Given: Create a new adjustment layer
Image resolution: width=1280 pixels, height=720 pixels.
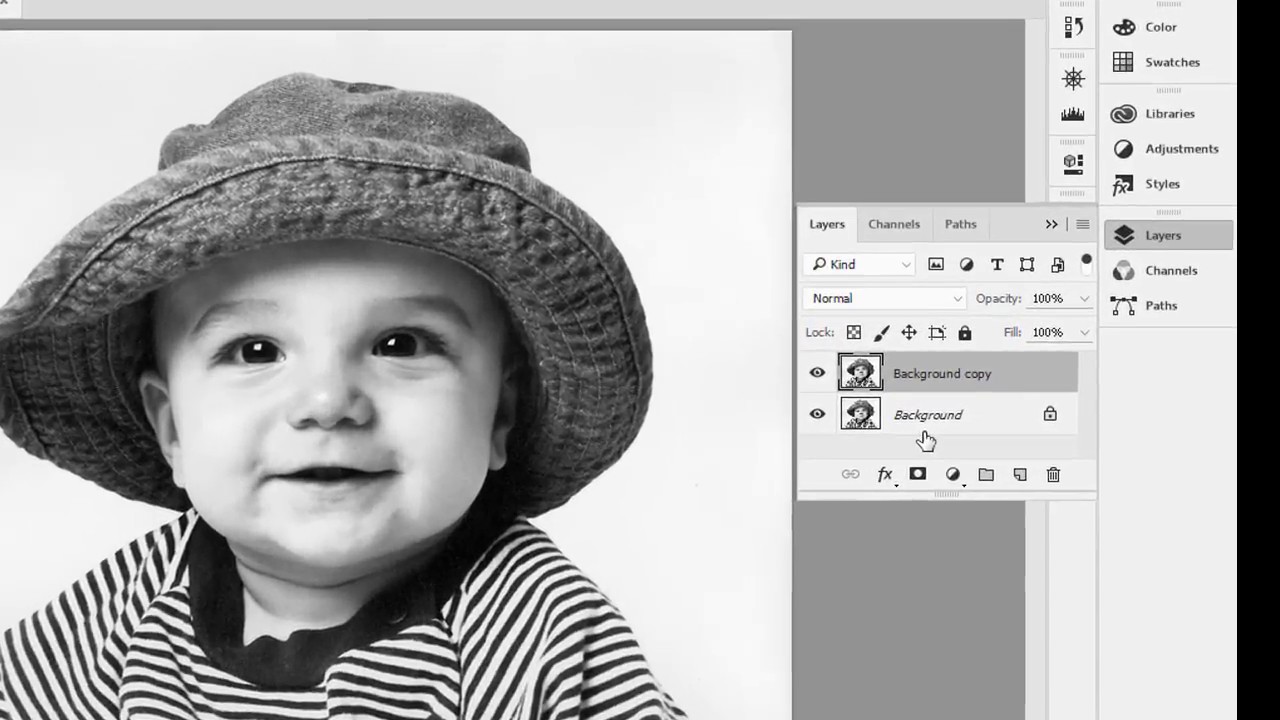Looking at the screenshot, I should pyautogui.click(x=952, y=474).
